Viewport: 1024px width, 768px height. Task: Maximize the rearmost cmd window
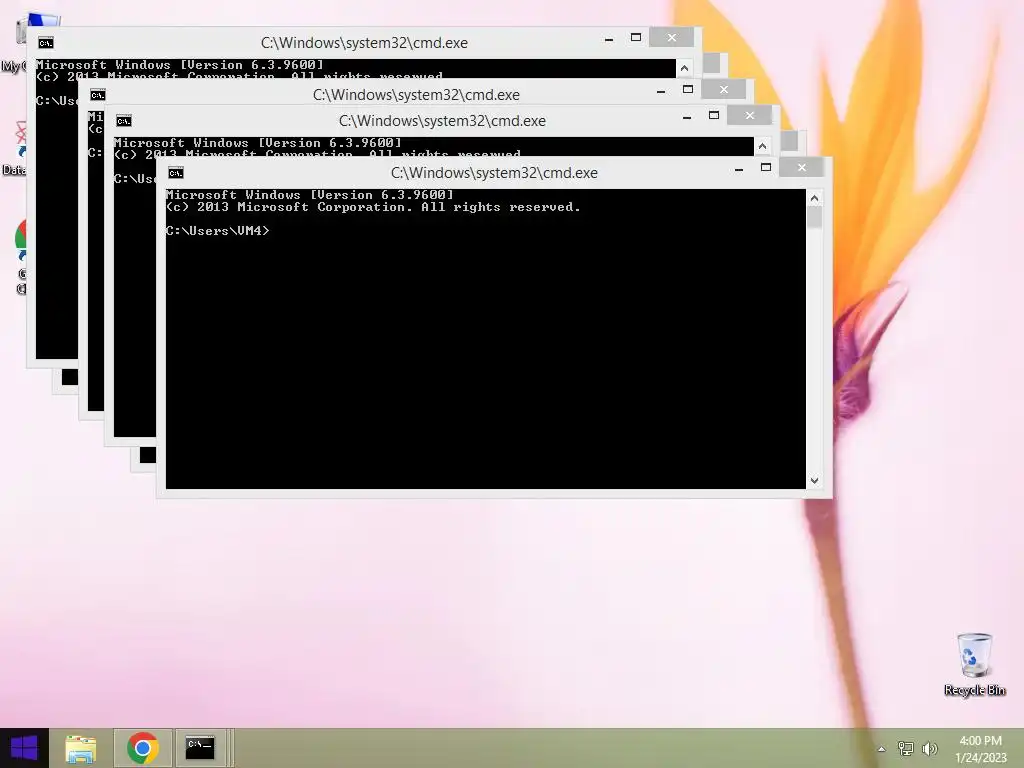pyautogui.click(x=635, y=37)
